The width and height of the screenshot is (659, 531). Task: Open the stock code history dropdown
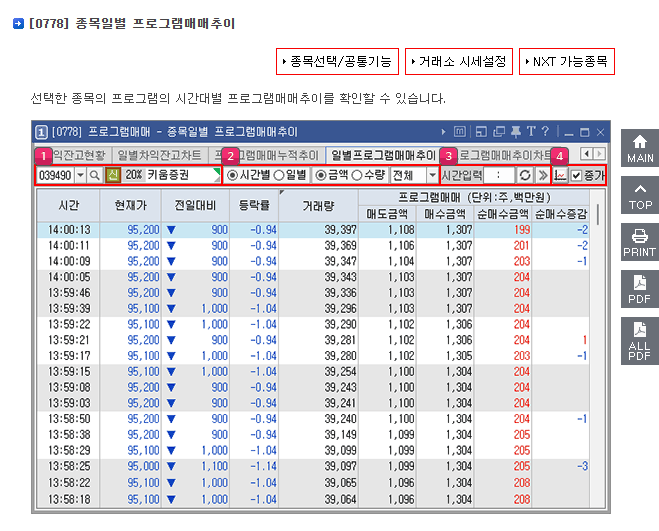[81, 175]
